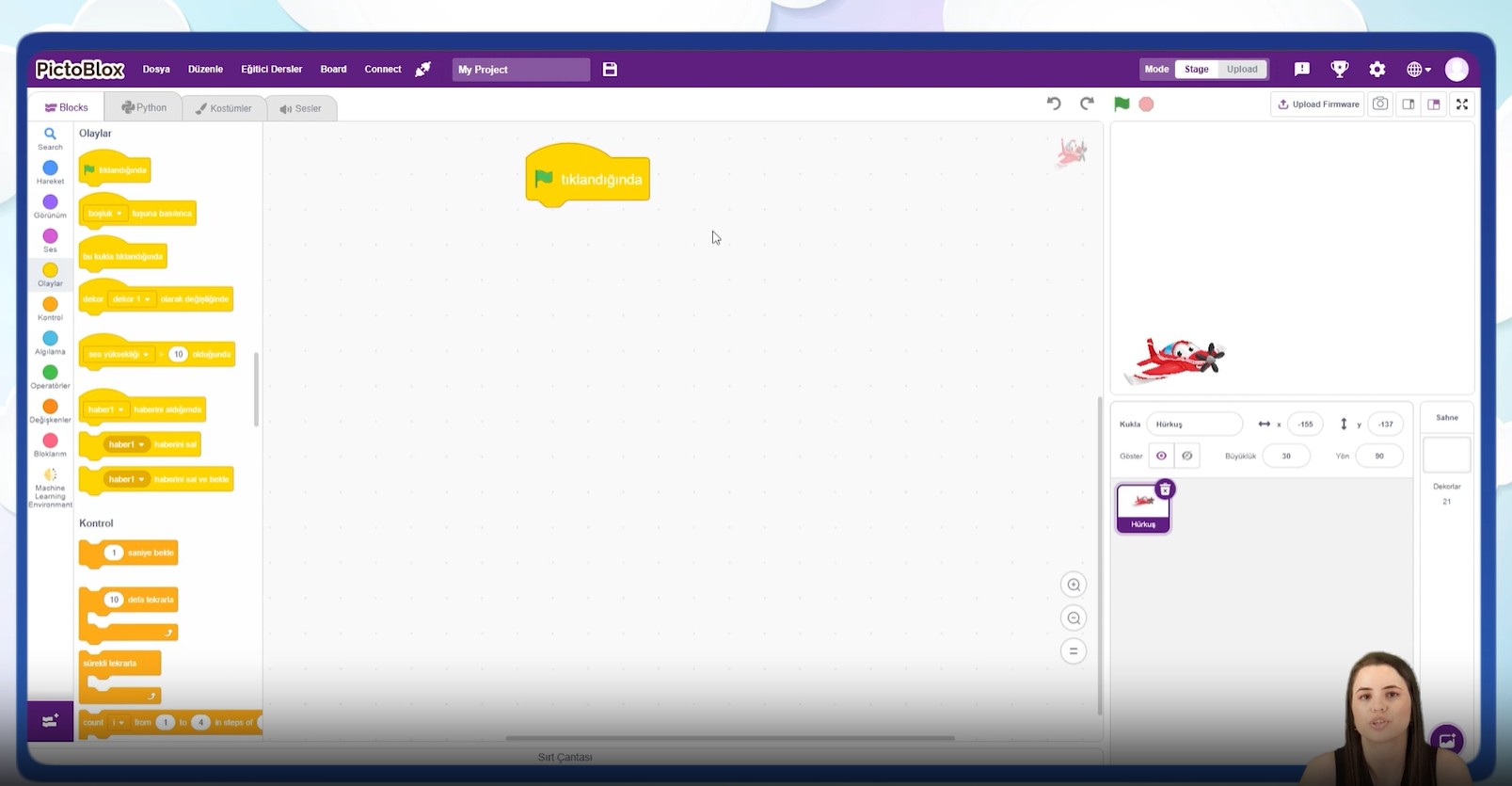Hide the sprite using crossed-eye icon

[1187, 457]
